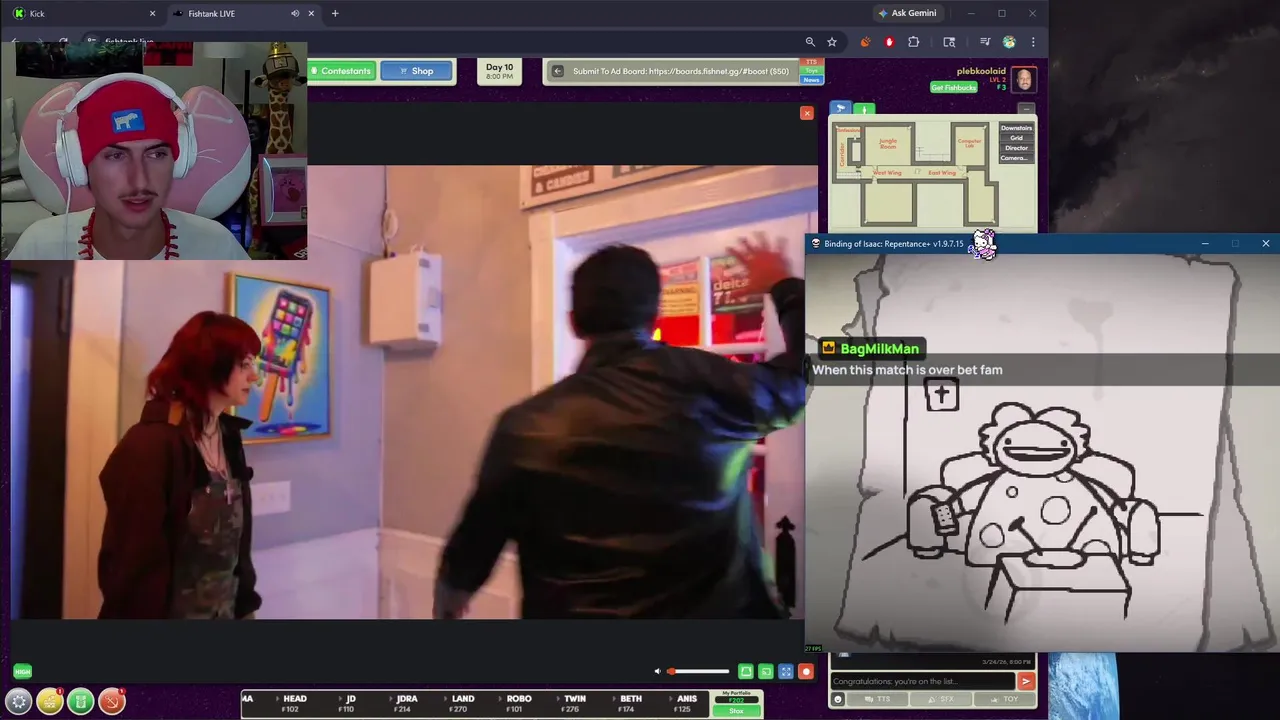Select TWIN stock in ticker
The height and width of the screenshot is (720, 1280).
(574, 704)
